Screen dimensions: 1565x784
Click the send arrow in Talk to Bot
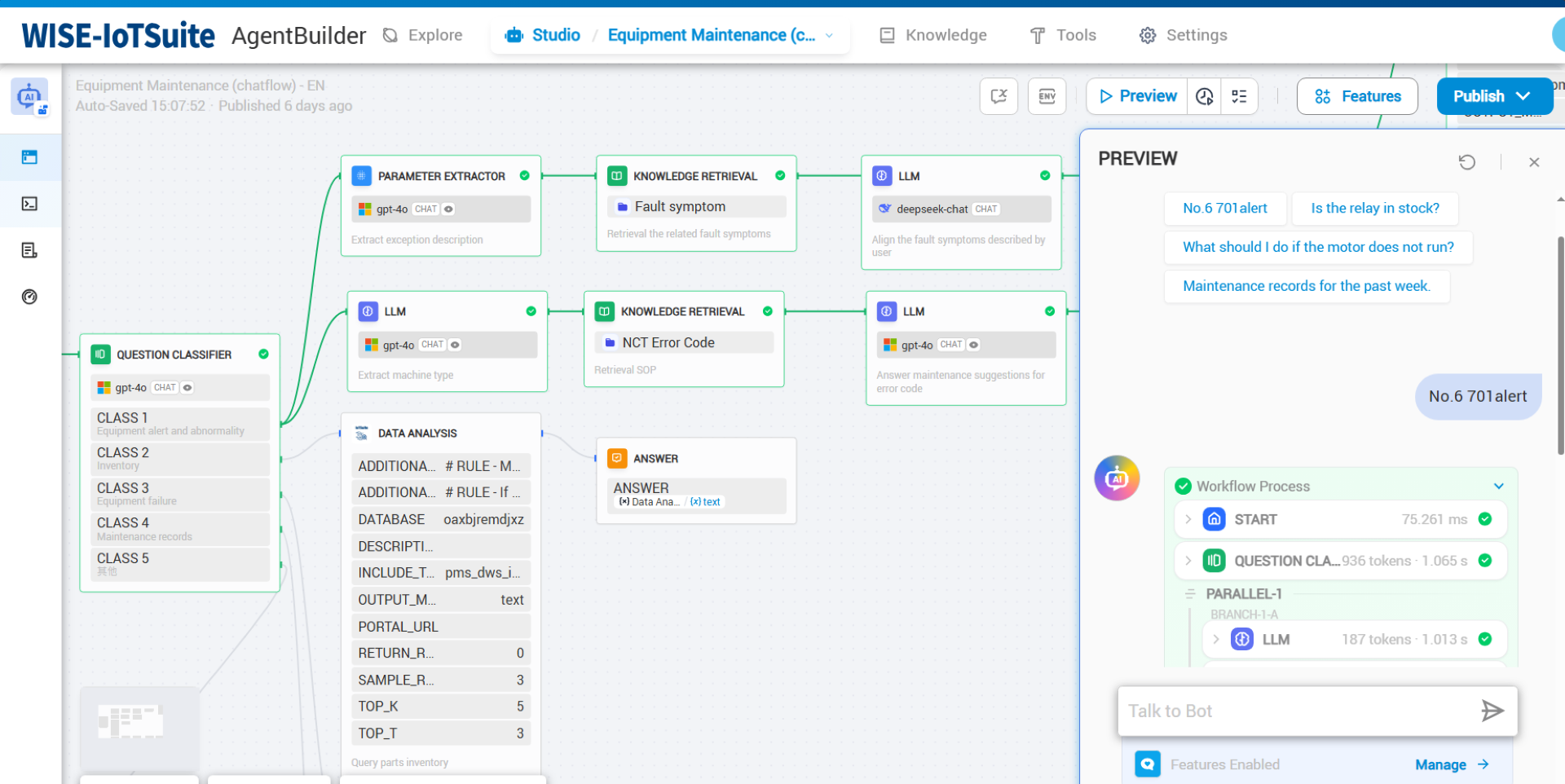click(1492, 711)
